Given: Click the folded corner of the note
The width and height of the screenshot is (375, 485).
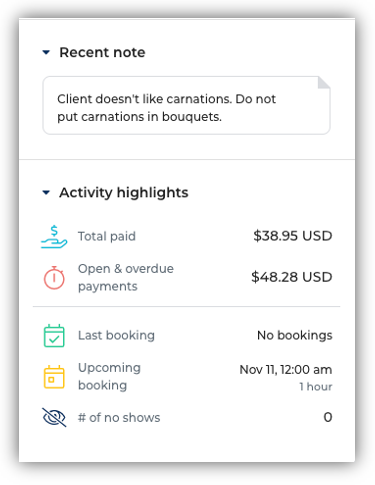Looking at the screenshot, I should (x=324, y=83).
